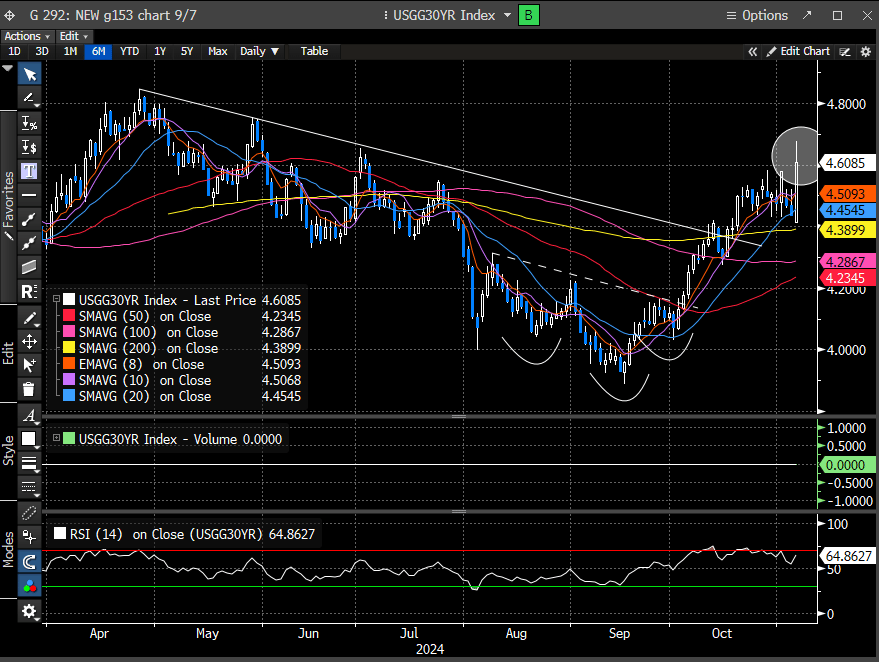Switch to Table view
879x662 pixels.
tap(314, 51)
